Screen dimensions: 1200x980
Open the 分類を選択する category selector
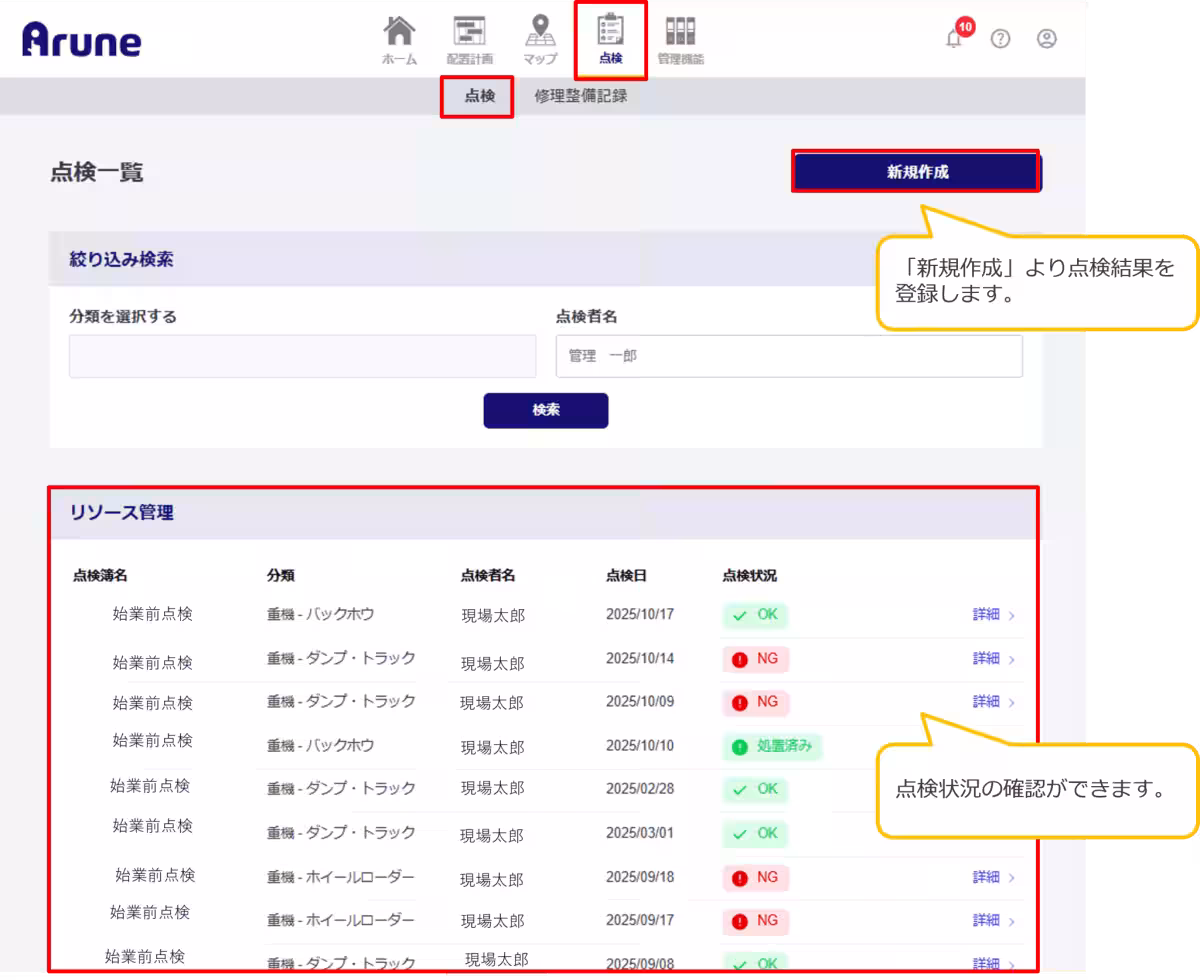(301, 356)
